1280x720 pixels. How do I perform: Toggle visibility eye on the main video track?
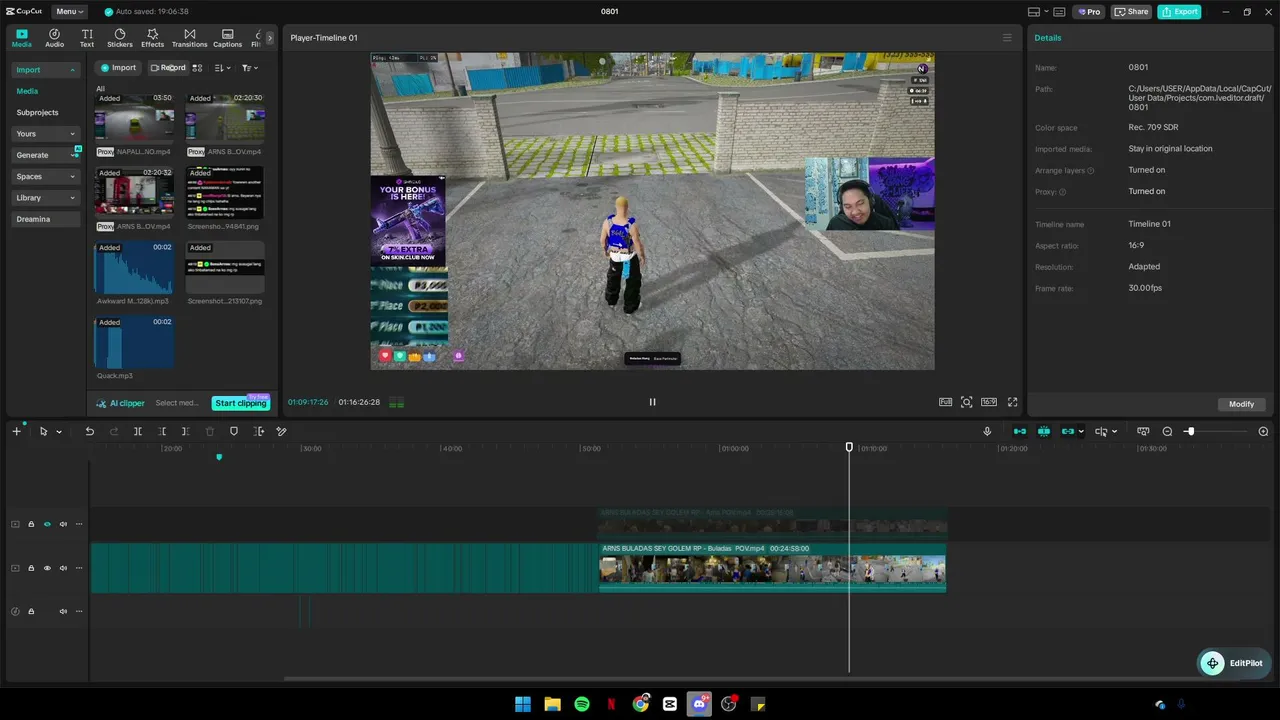click(x=47, y=568)
